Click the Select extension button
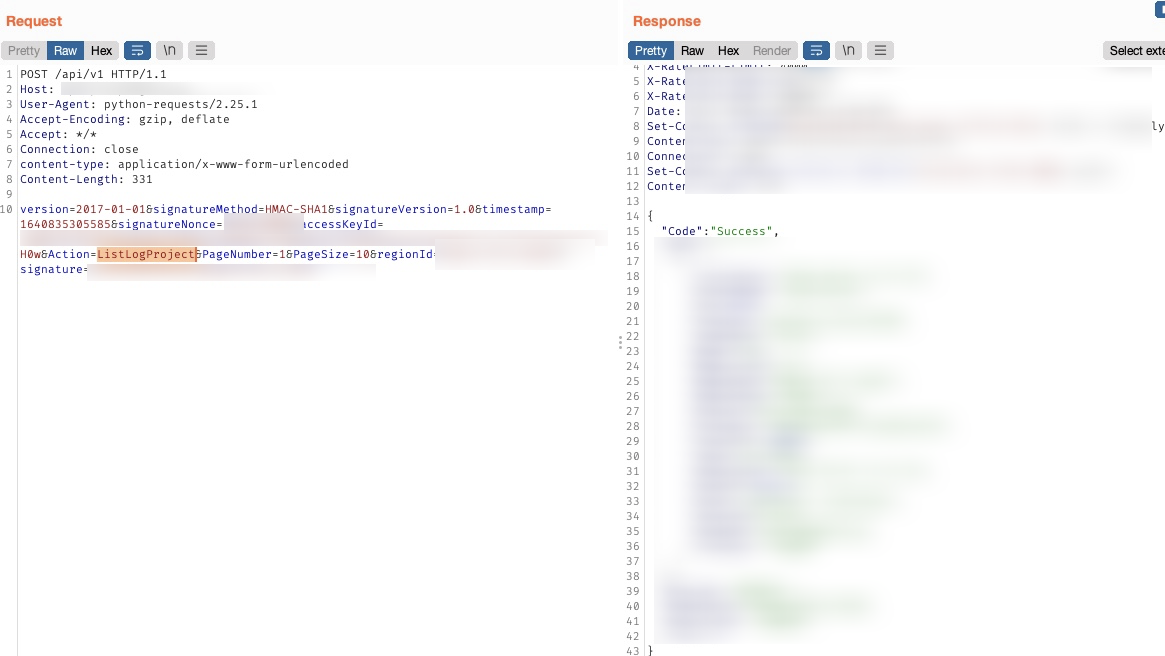Screen dimensions: 1165x656 click(x=1135, y=51)
